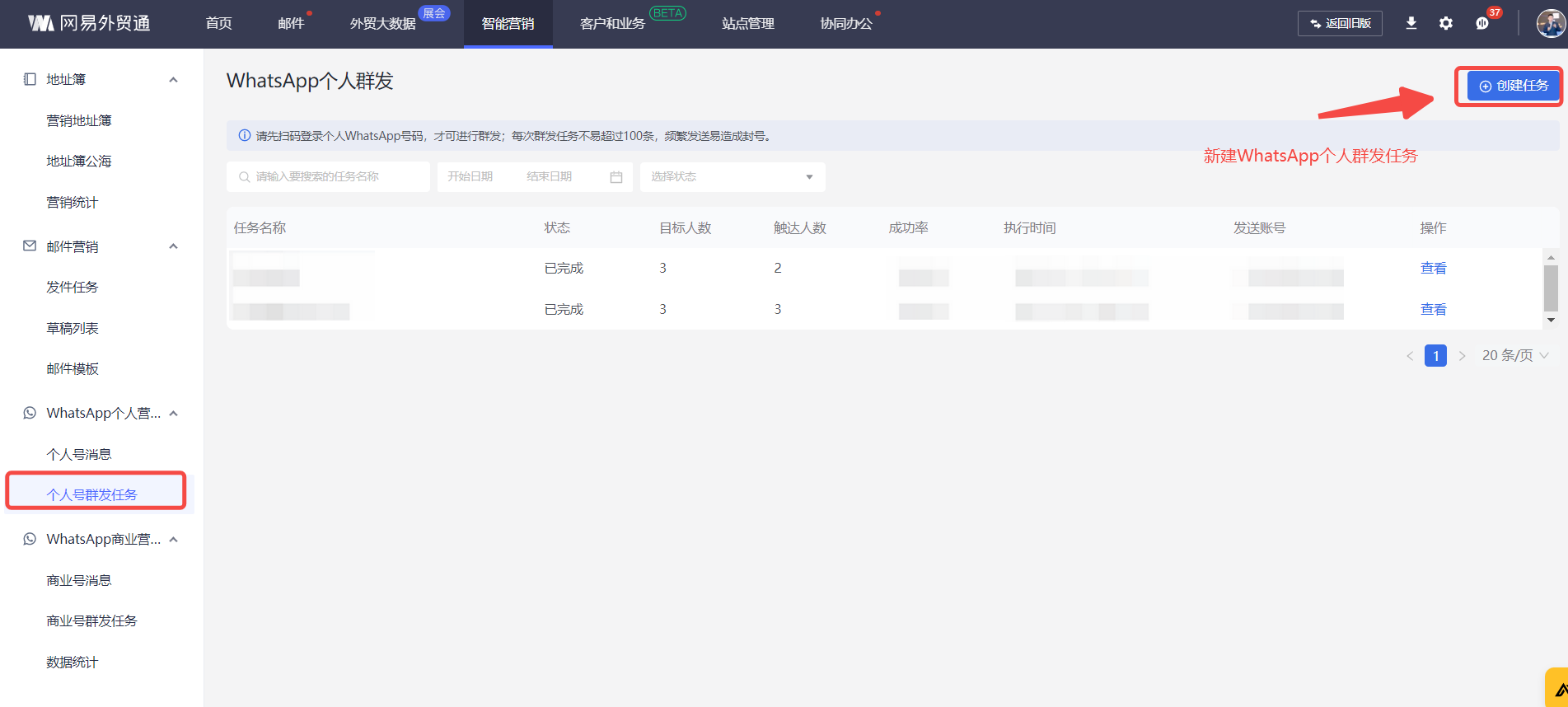Open the 邮件 tab
Image resolution: width=1568 pixels, height=707 pixels.
click(291, 24)
